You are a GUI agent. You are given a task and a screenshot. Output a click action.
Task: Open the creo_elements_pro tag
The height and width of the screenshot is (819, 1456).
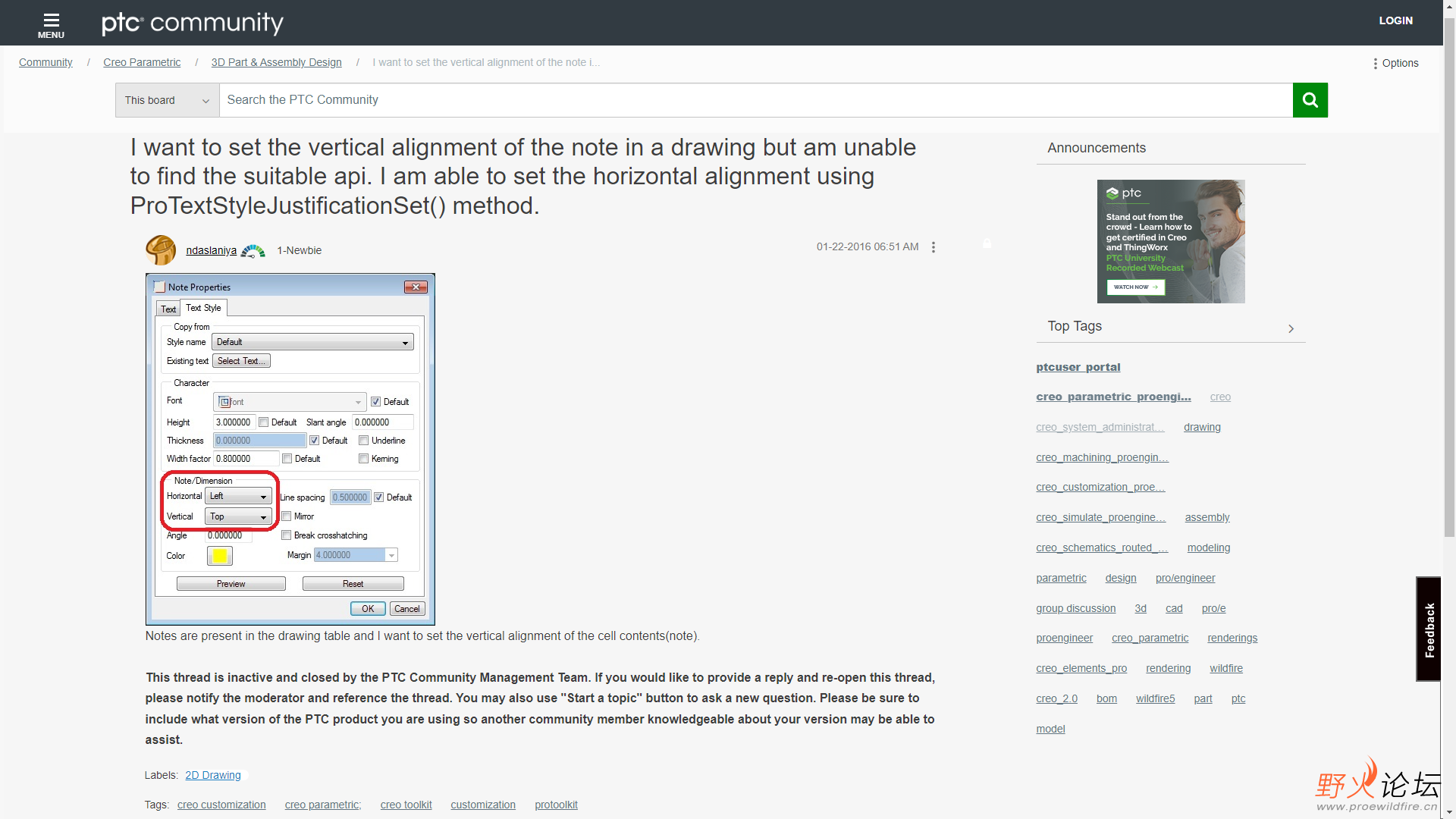coord(1081,668)
